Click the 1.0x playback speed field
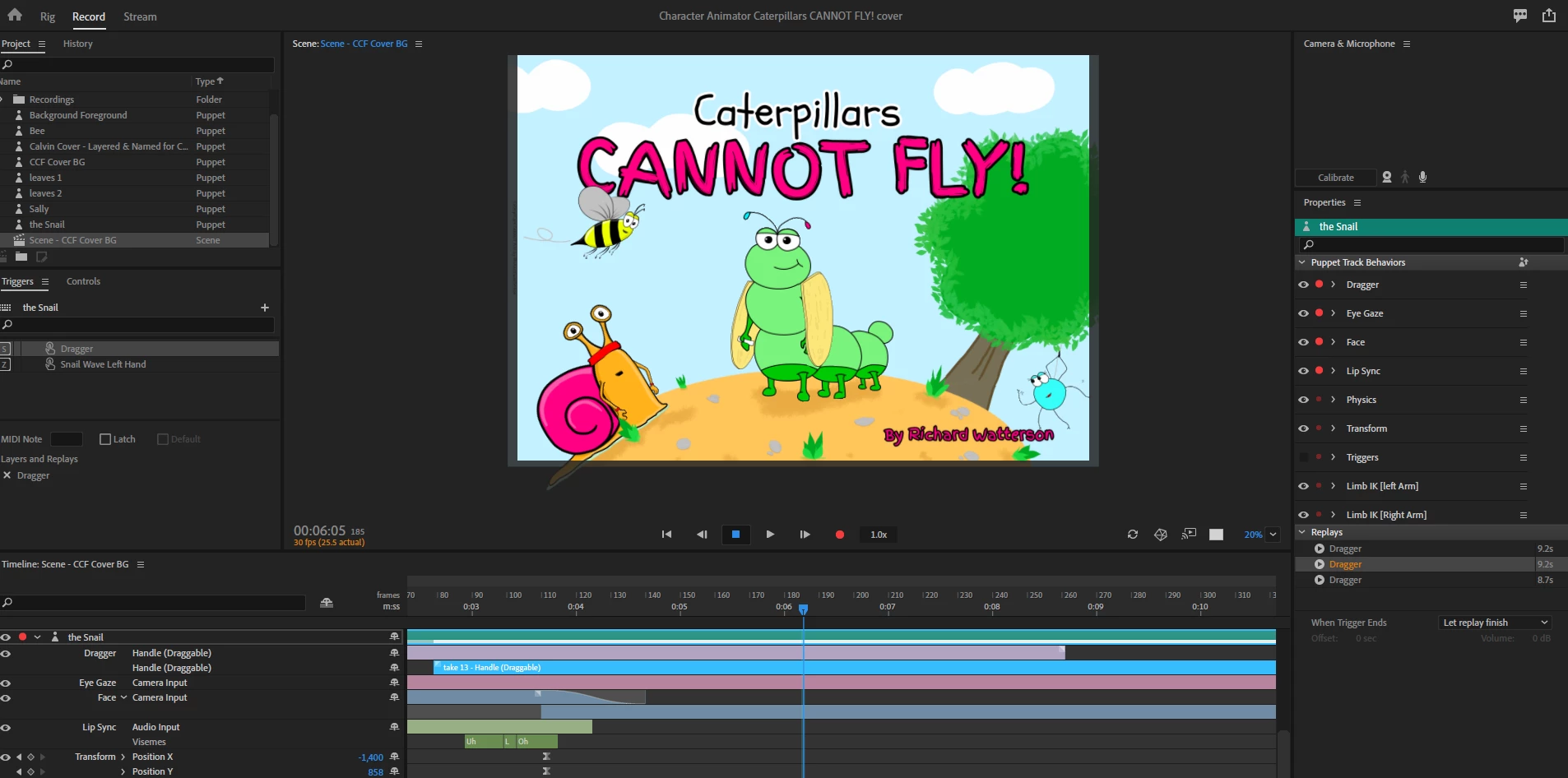Image resolution: width=1568 pixels, height=778 pixels. click(879, 535)
